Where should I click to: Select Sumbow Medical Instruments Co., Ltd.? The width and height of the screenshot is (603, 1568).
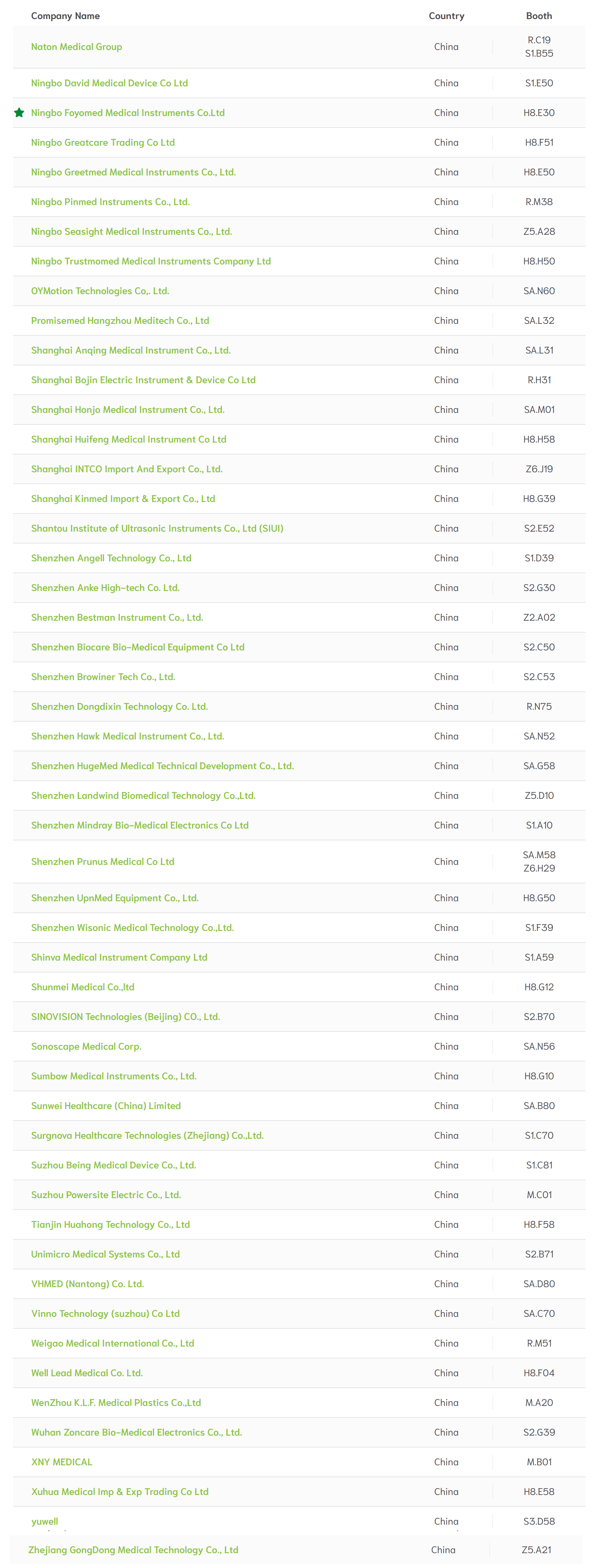point(114,1077)
